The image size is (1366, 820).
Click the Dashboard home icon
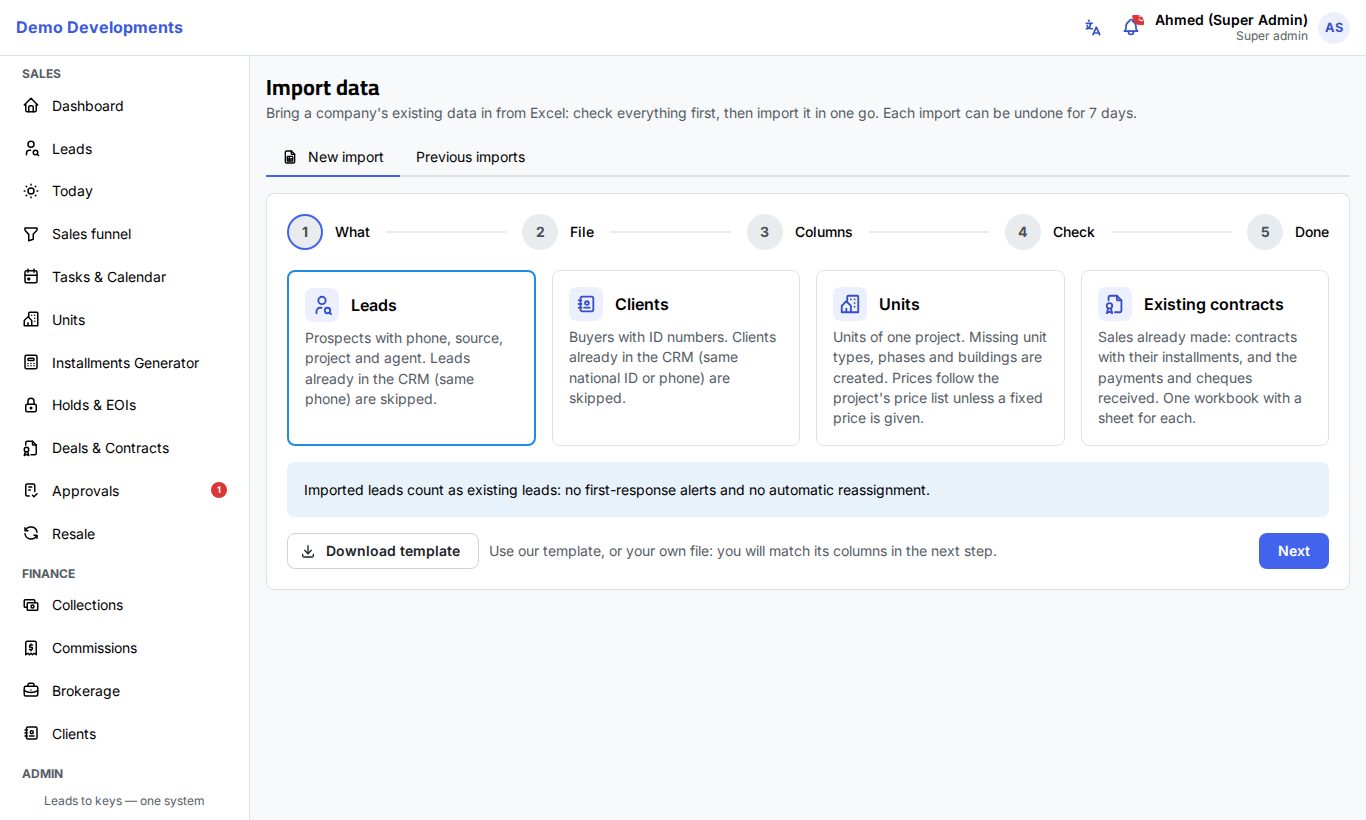click(x=31, y=106)
